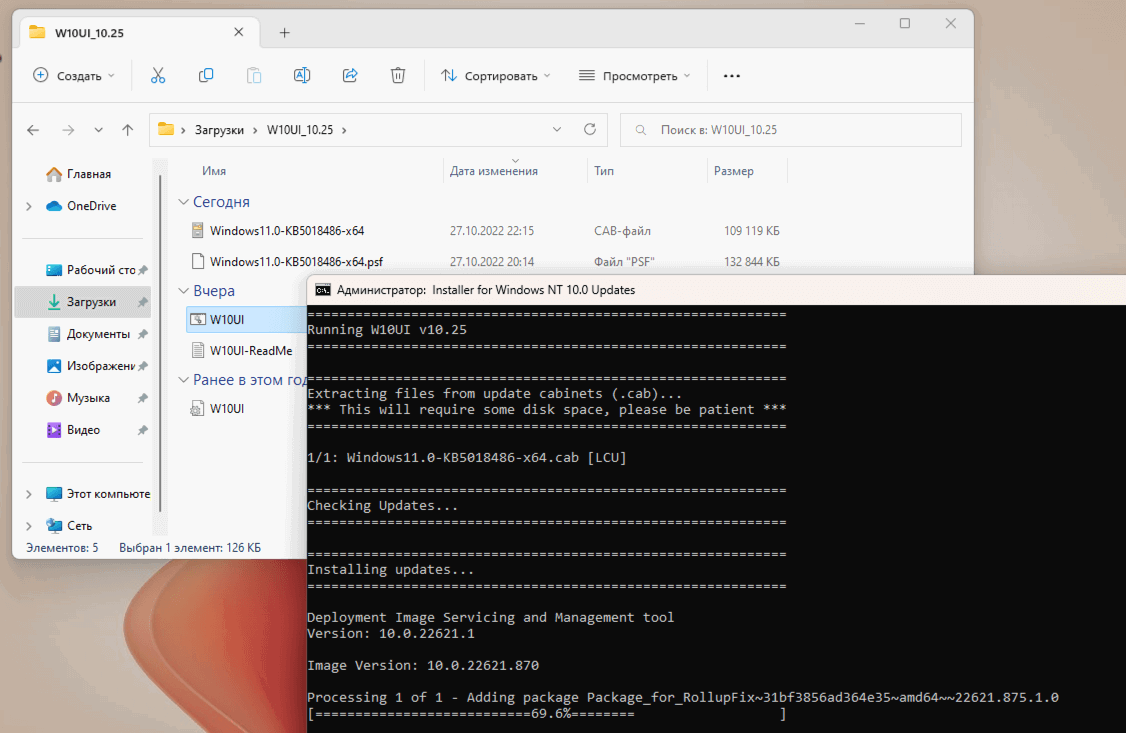
Task: Expand recent locations chevron
Action: (98, 130)
